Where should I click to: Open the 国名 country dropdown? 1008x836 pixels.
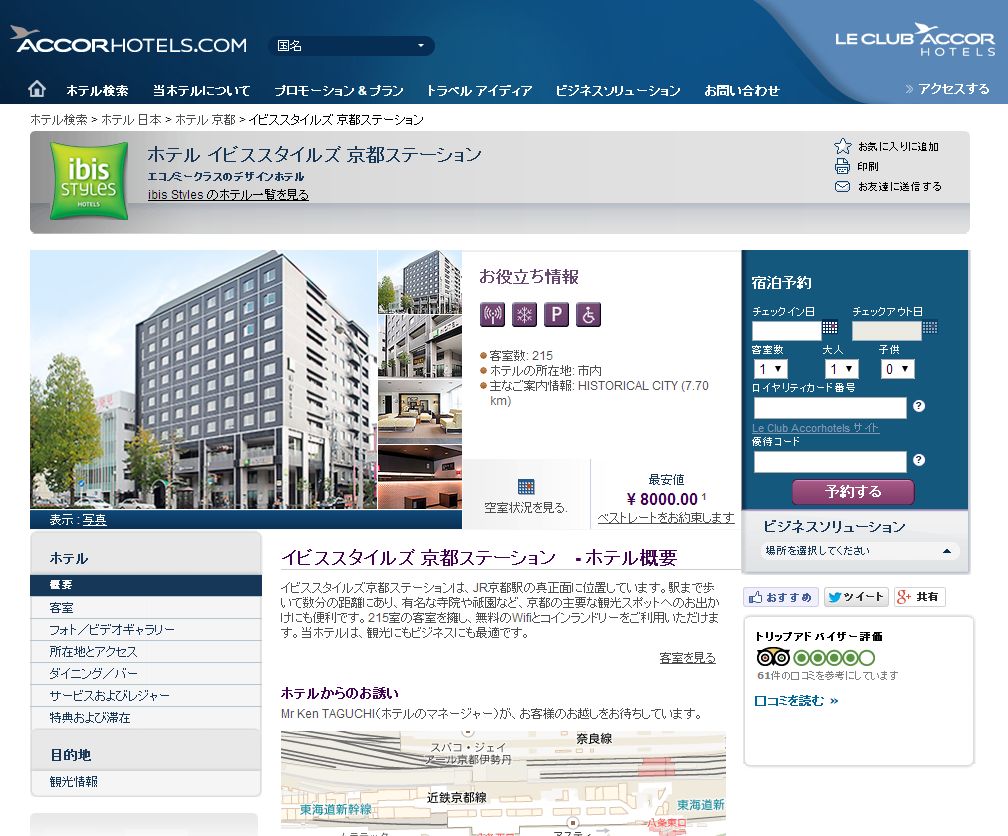[351, 46]
